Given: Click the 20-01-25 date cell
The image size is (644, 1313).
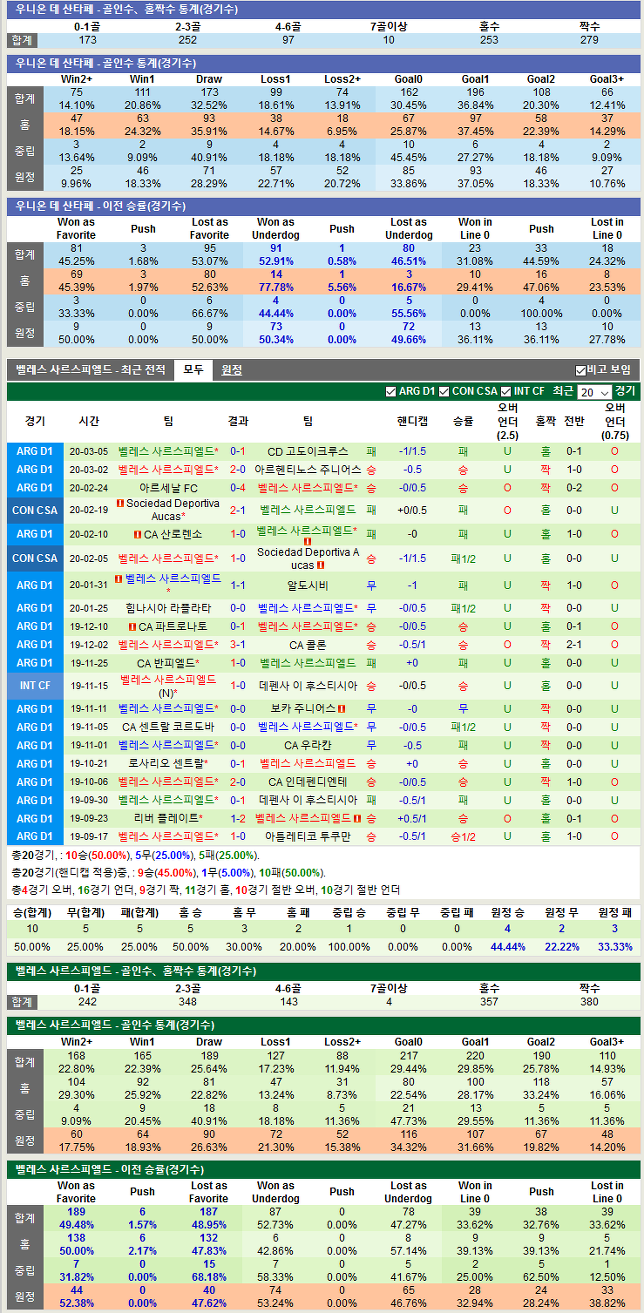Looking at the screenshot, I should pyautogui.click(x=88, y=608).
